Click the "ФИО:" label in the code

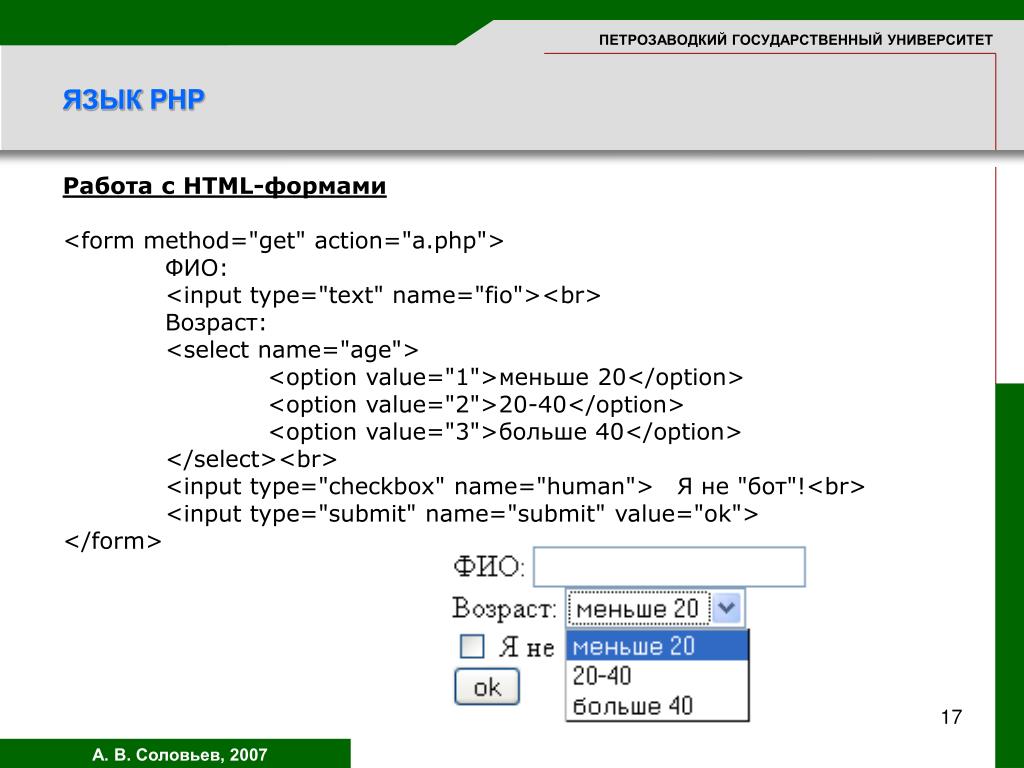[x=196, y=268]
